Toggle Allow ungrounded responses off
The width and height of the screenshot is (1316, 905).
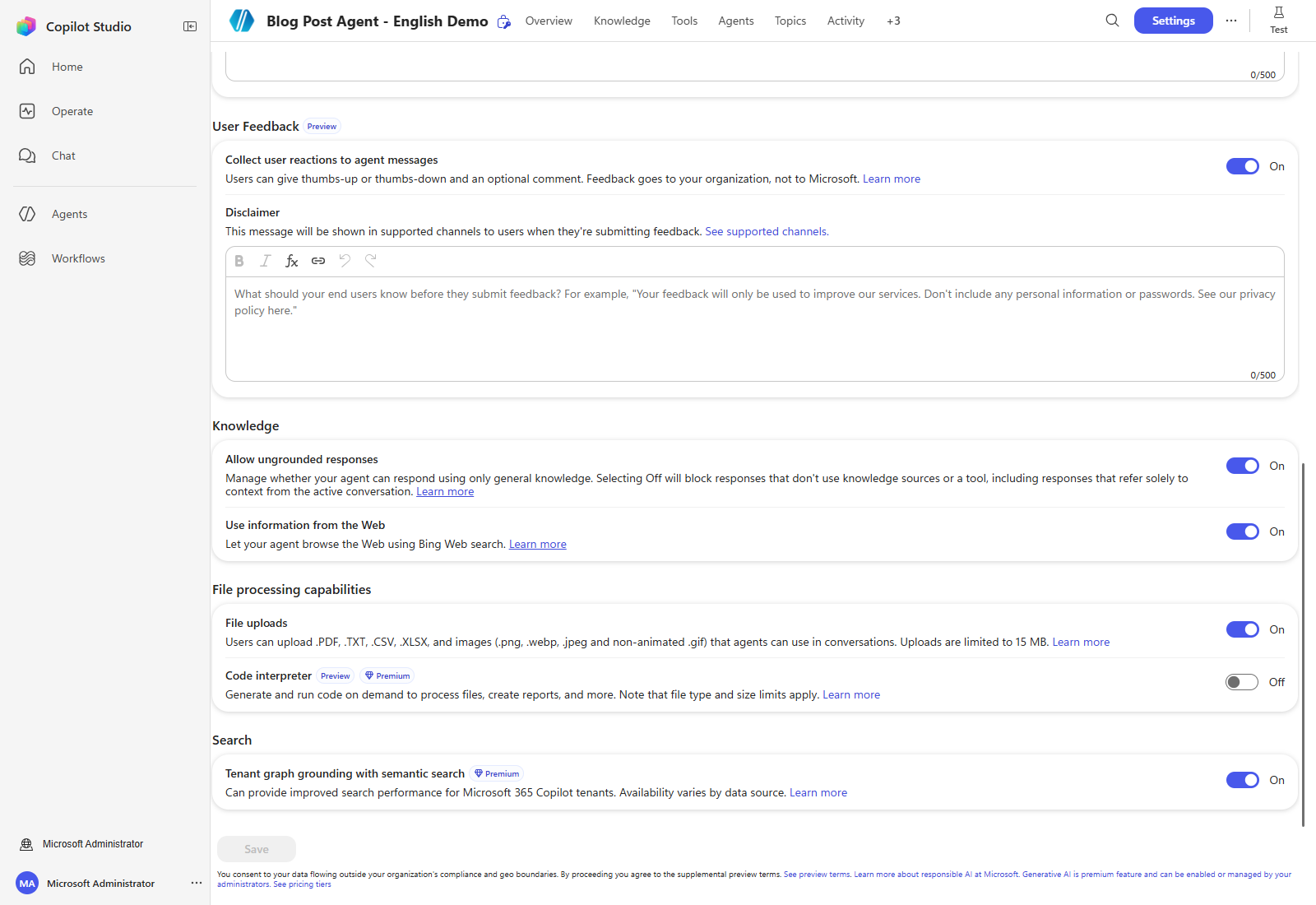tap(1242, 466)
